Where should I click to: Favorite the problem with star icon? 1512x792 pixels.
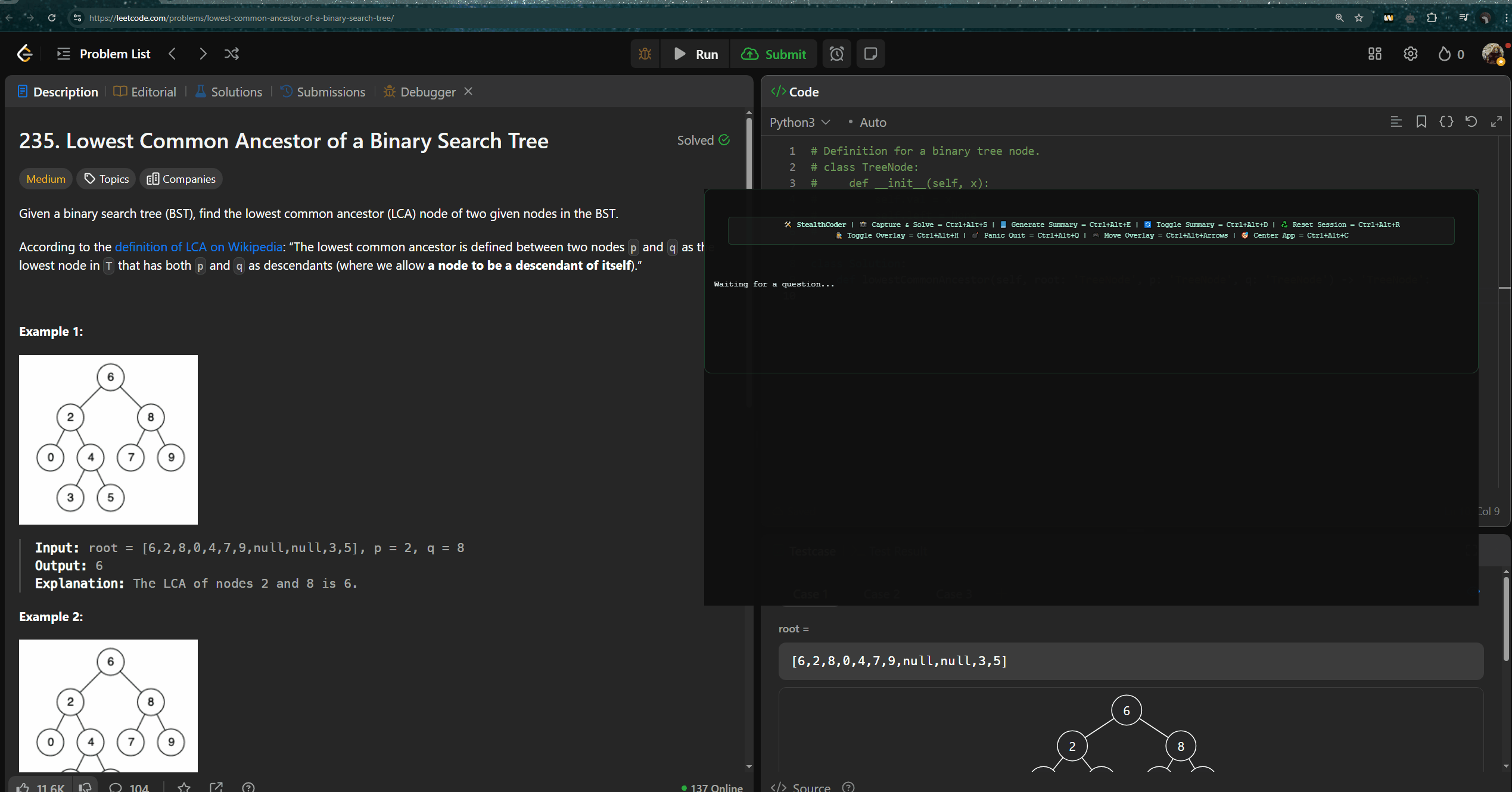[184, 787]
